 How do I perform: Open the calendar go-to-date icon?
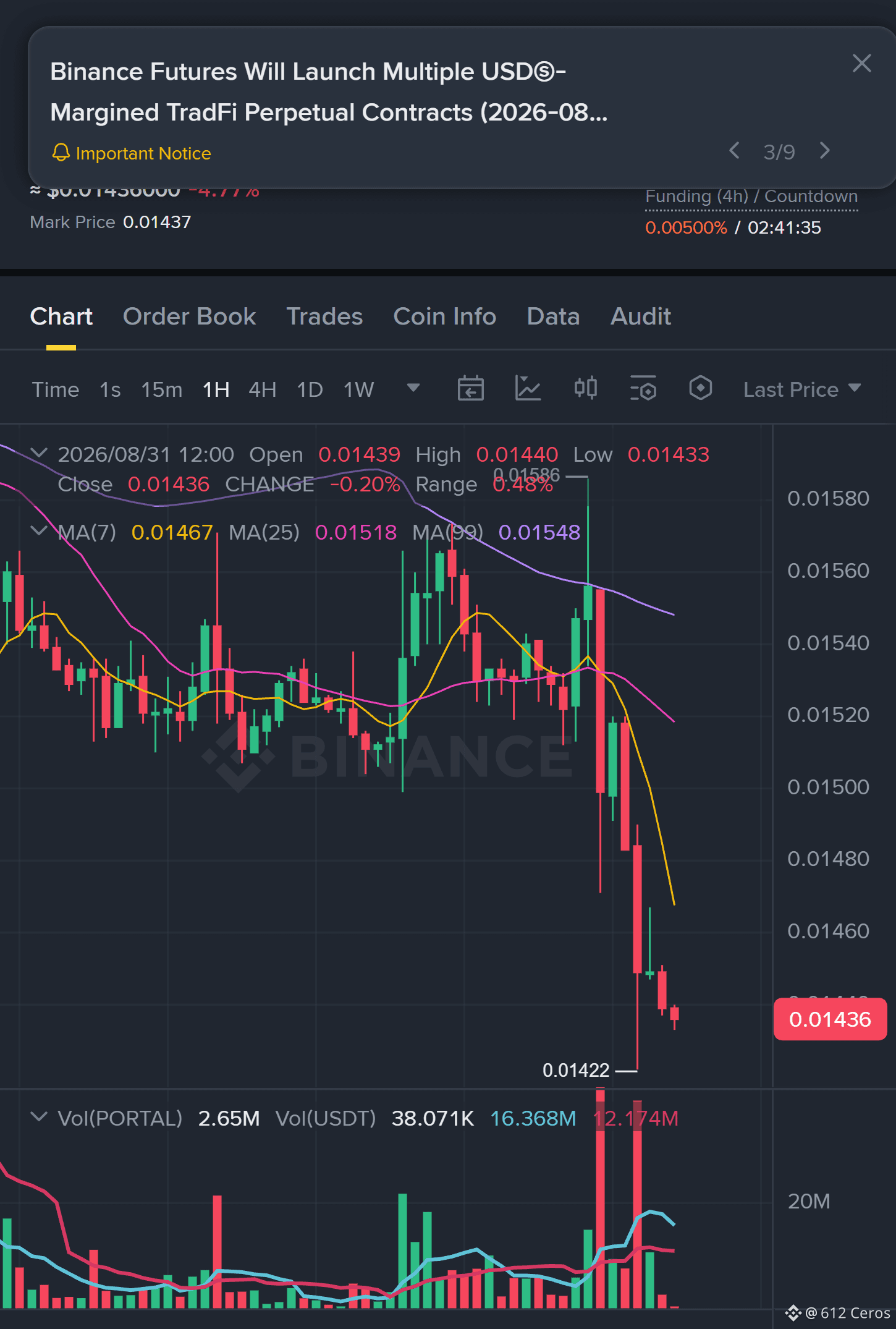tap(470, 388)
